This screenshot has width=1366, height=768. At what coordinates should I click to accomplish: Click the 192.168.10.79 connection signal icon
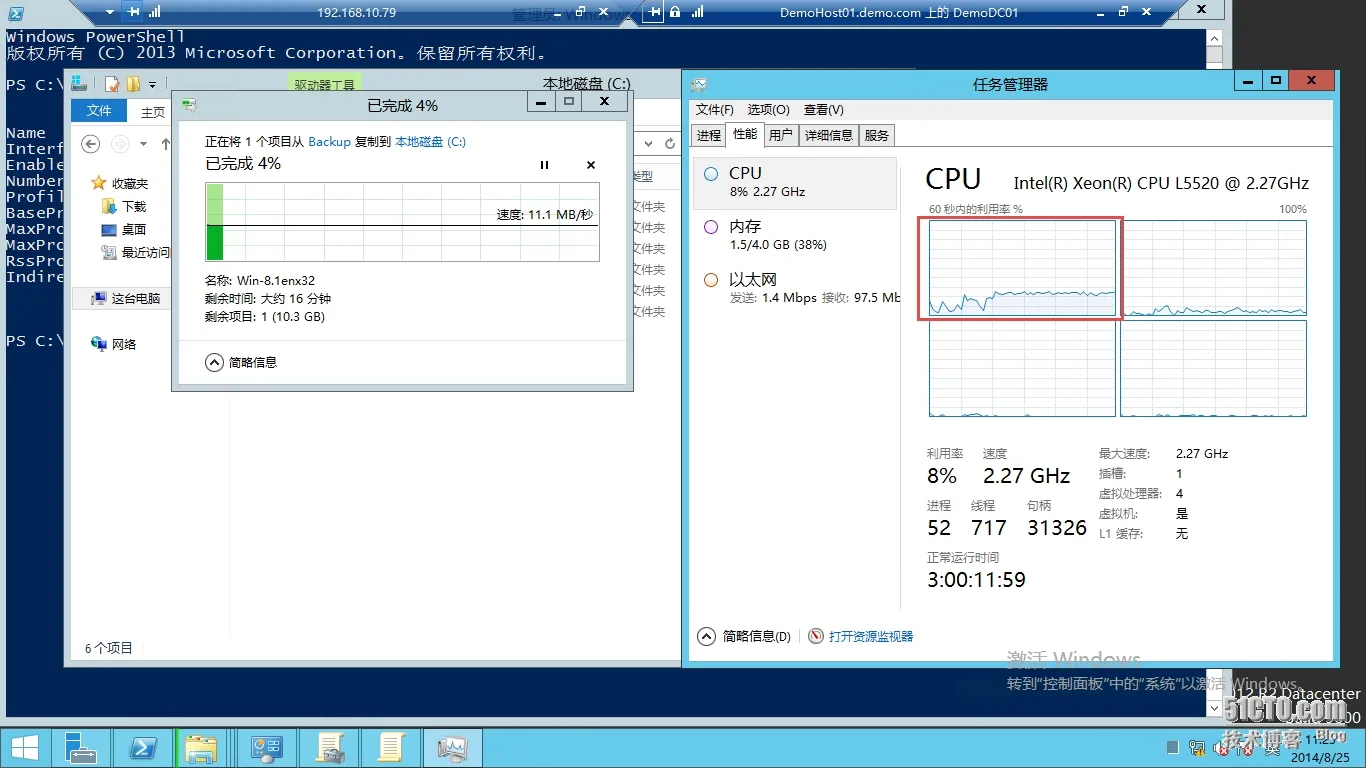[x=154, y=11]
